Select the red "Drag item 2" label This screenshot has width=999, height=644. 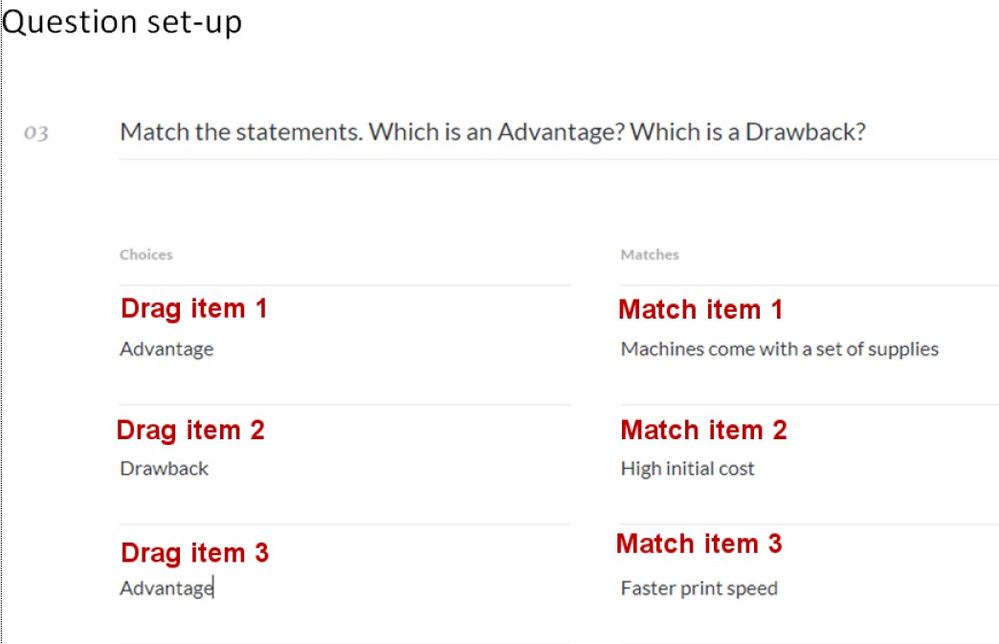tap(191, 431)
